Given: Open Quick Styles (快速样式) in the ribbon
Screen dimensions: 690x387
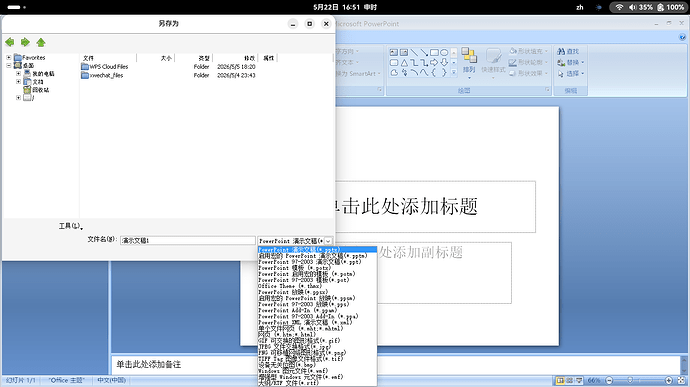Looking at the screenshot, I should click(x=493, y=63).
